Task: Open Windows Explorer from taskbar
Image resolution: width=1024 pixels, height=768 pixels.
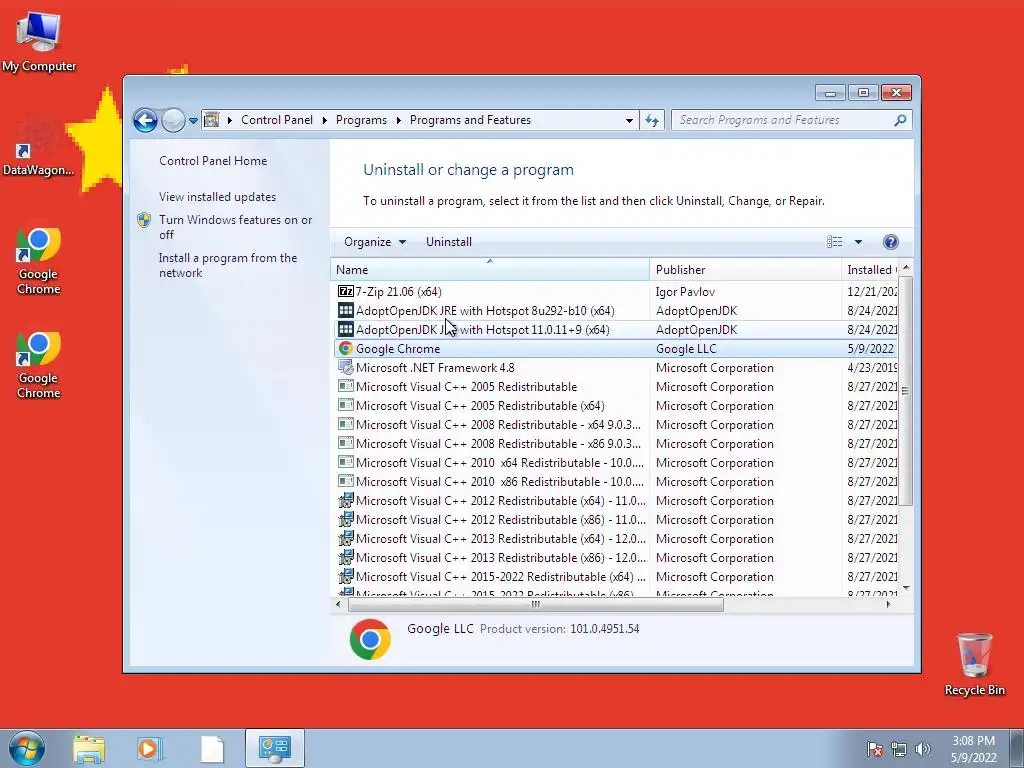Action: pyautogui.click(x=89, y=749)
